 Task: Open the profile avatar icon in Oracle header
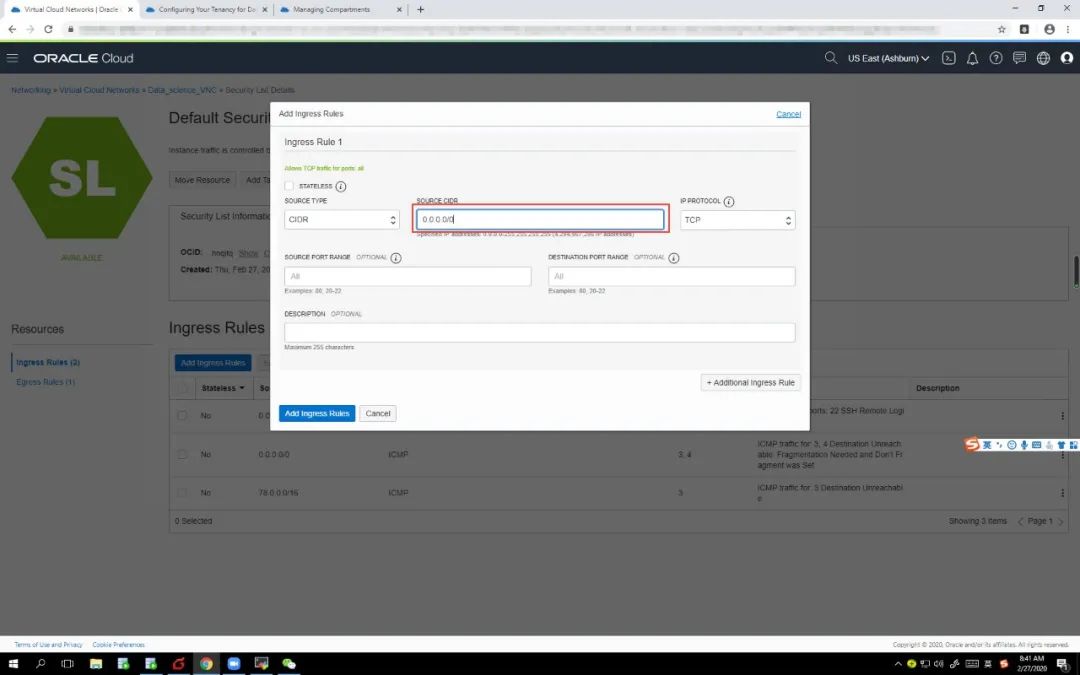[x=1066, y=58]
